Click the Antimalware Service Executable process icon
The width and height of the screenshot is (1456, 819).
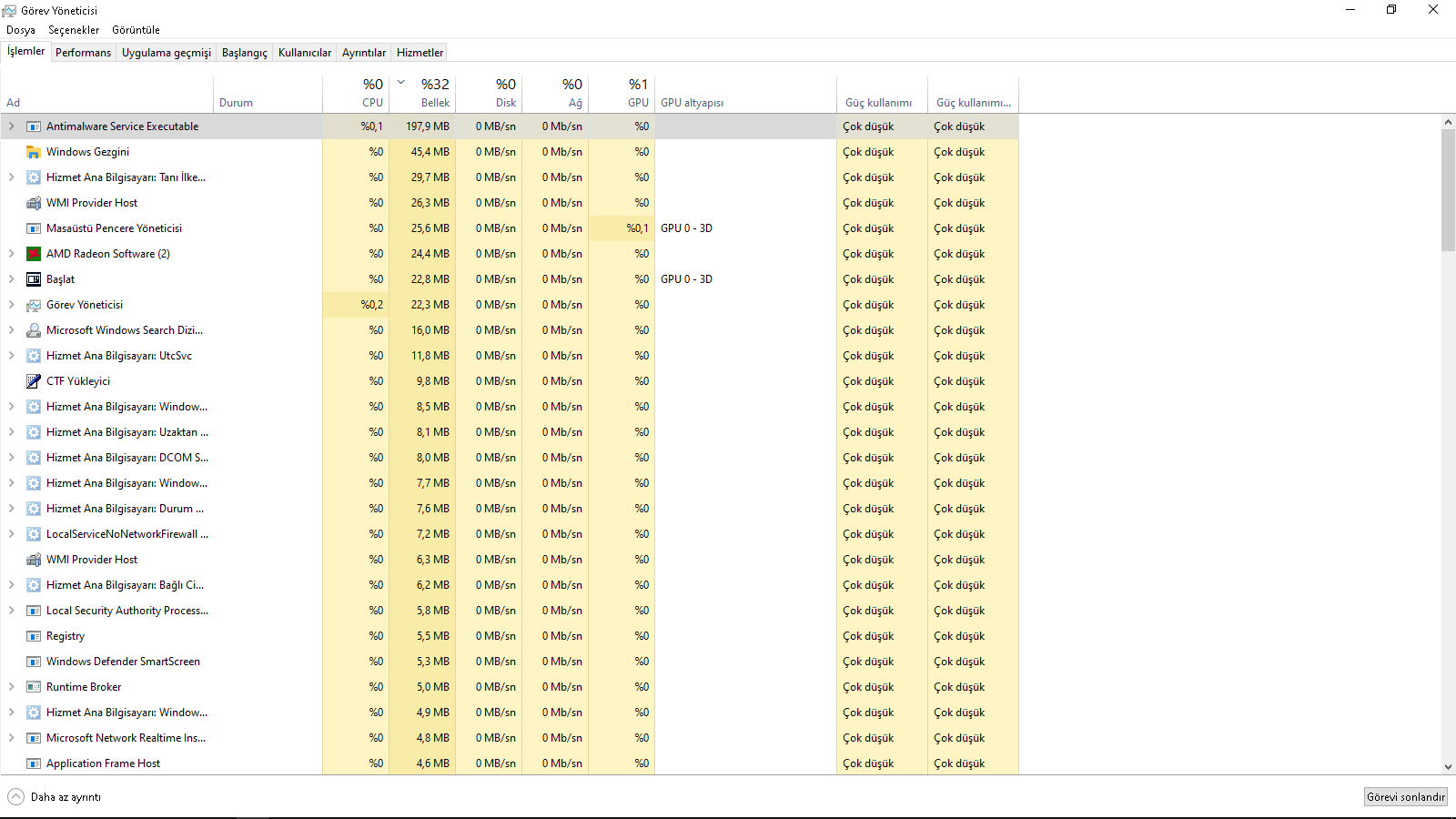click(34, 126)
